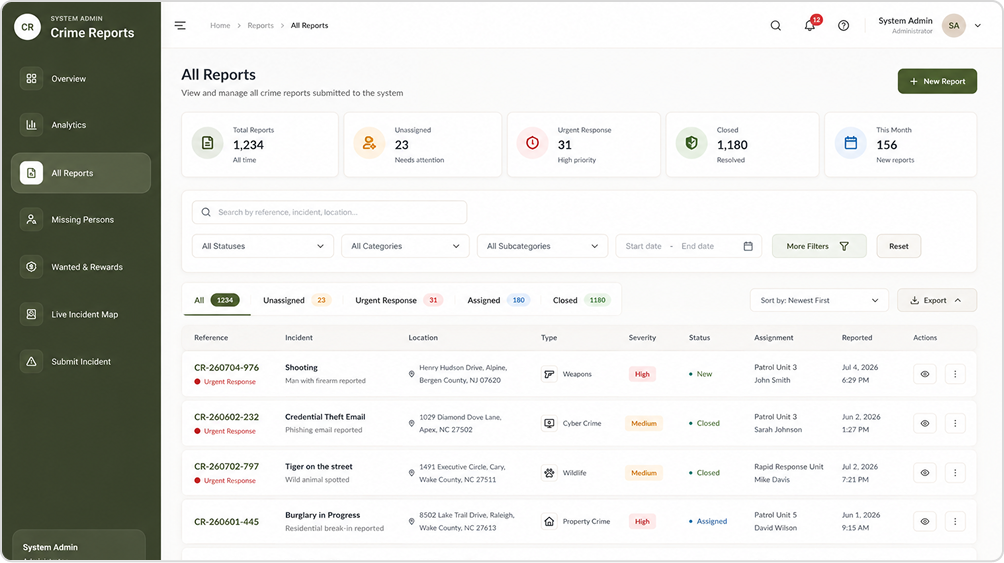1004x563 pixels.
Task: View Tiger on the street eye icon
Action: [x=925, y=473]
